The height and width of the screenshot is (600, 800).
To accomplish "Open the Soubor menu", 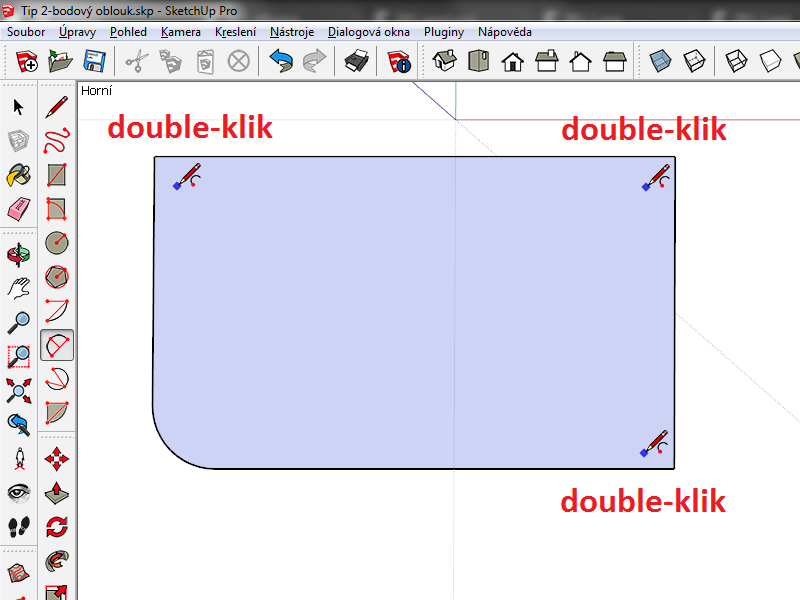I will 26,32.
